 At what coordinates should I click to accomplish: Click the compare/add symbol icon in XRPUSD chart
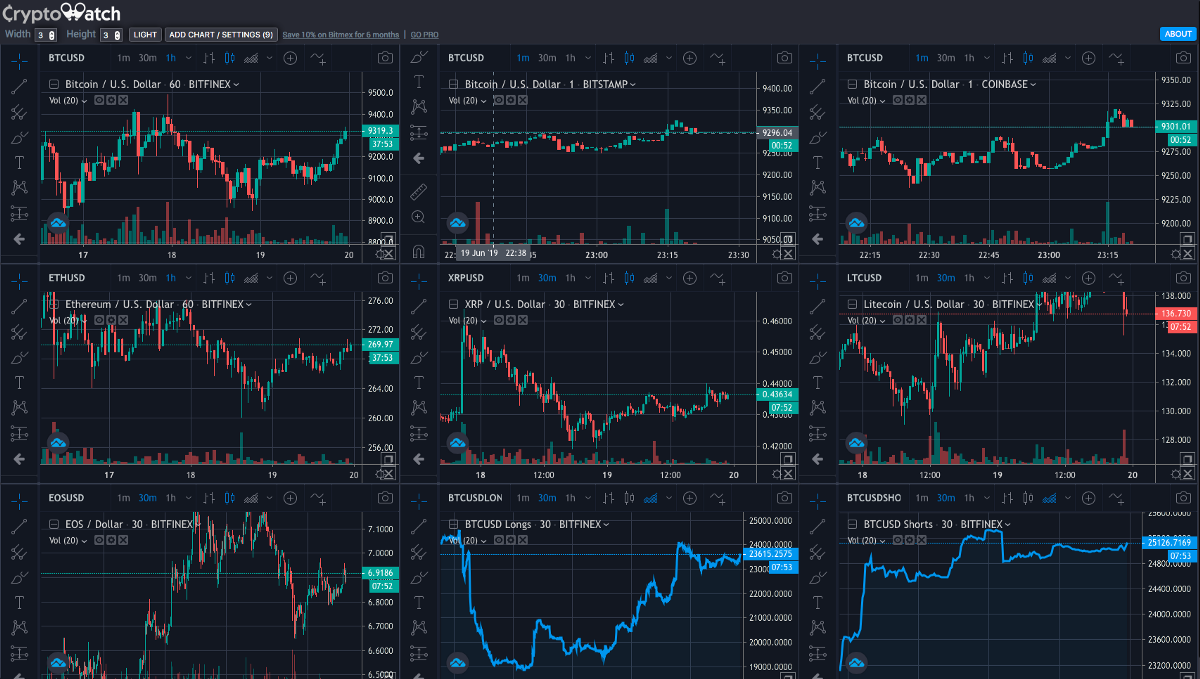[x=689, y=278]
